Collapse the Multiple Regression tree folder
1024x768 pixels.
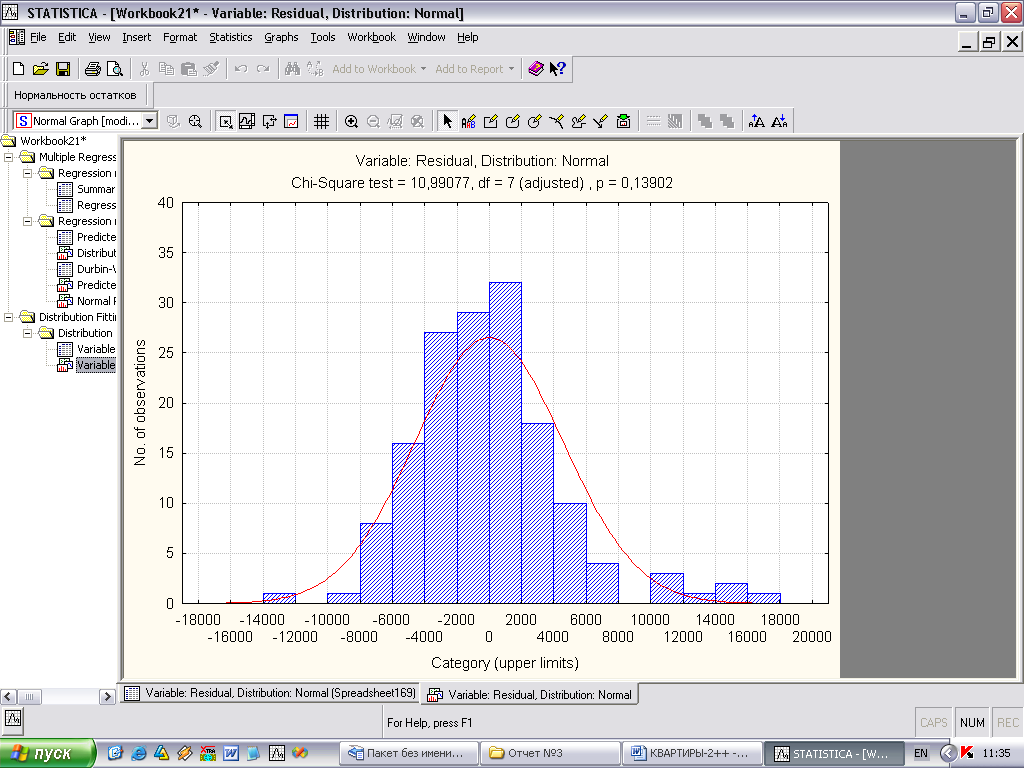(9, 157)
